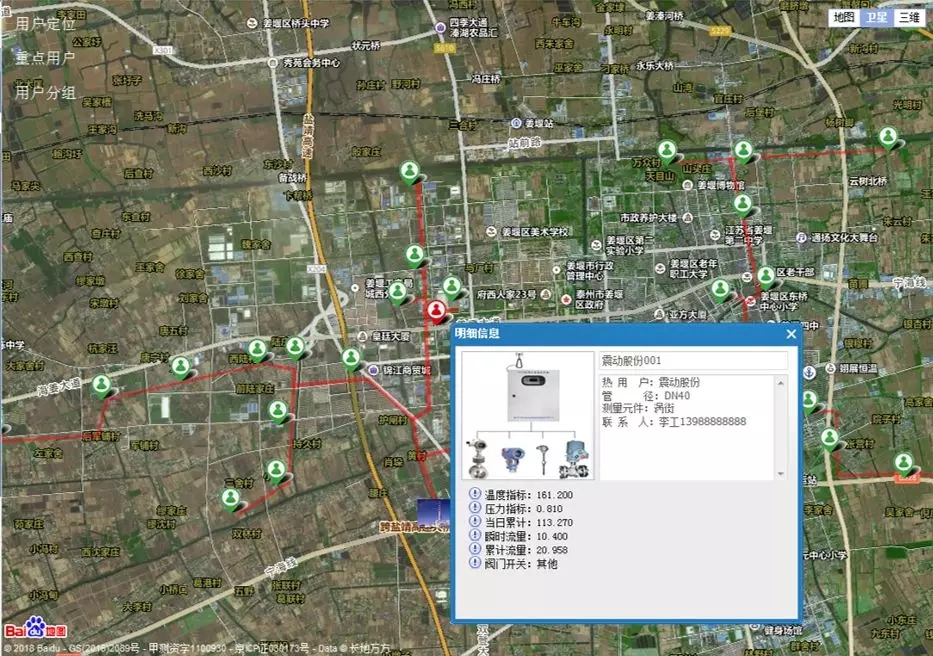Click info icon beside 阀门开关

(475, 564)
